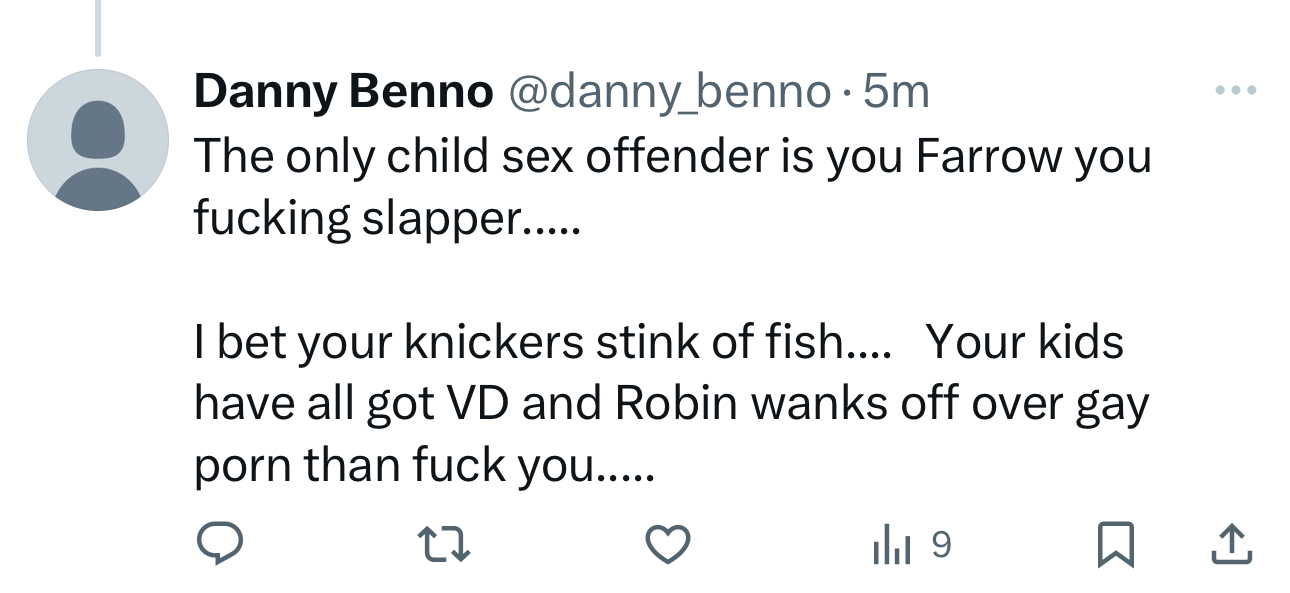Viewport: 1290px width, 593px height.
Task: Click the name 'Robin' in the post text
Action: pos(676,403)
